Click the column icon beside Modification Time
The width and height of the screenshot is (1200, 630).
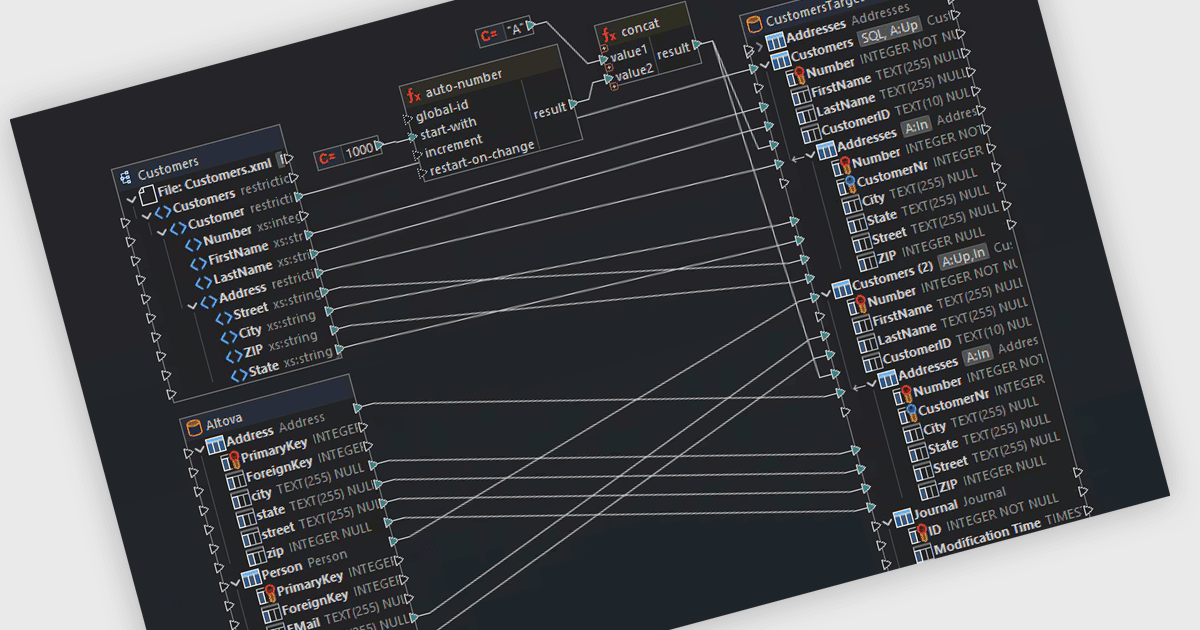(923, 553)
